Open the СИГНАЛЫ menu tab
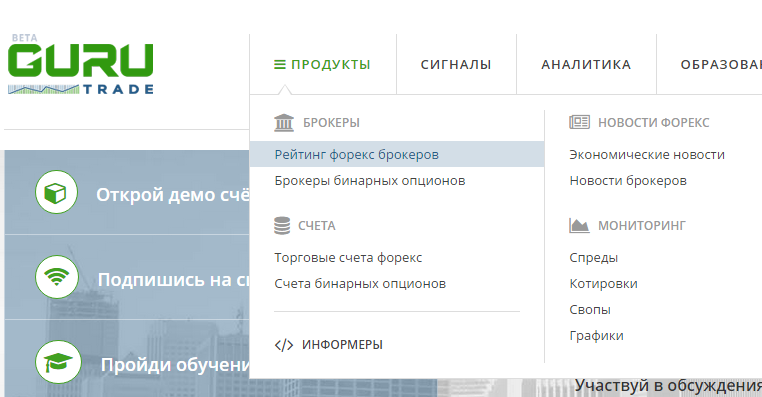 (x=456, y=65)
